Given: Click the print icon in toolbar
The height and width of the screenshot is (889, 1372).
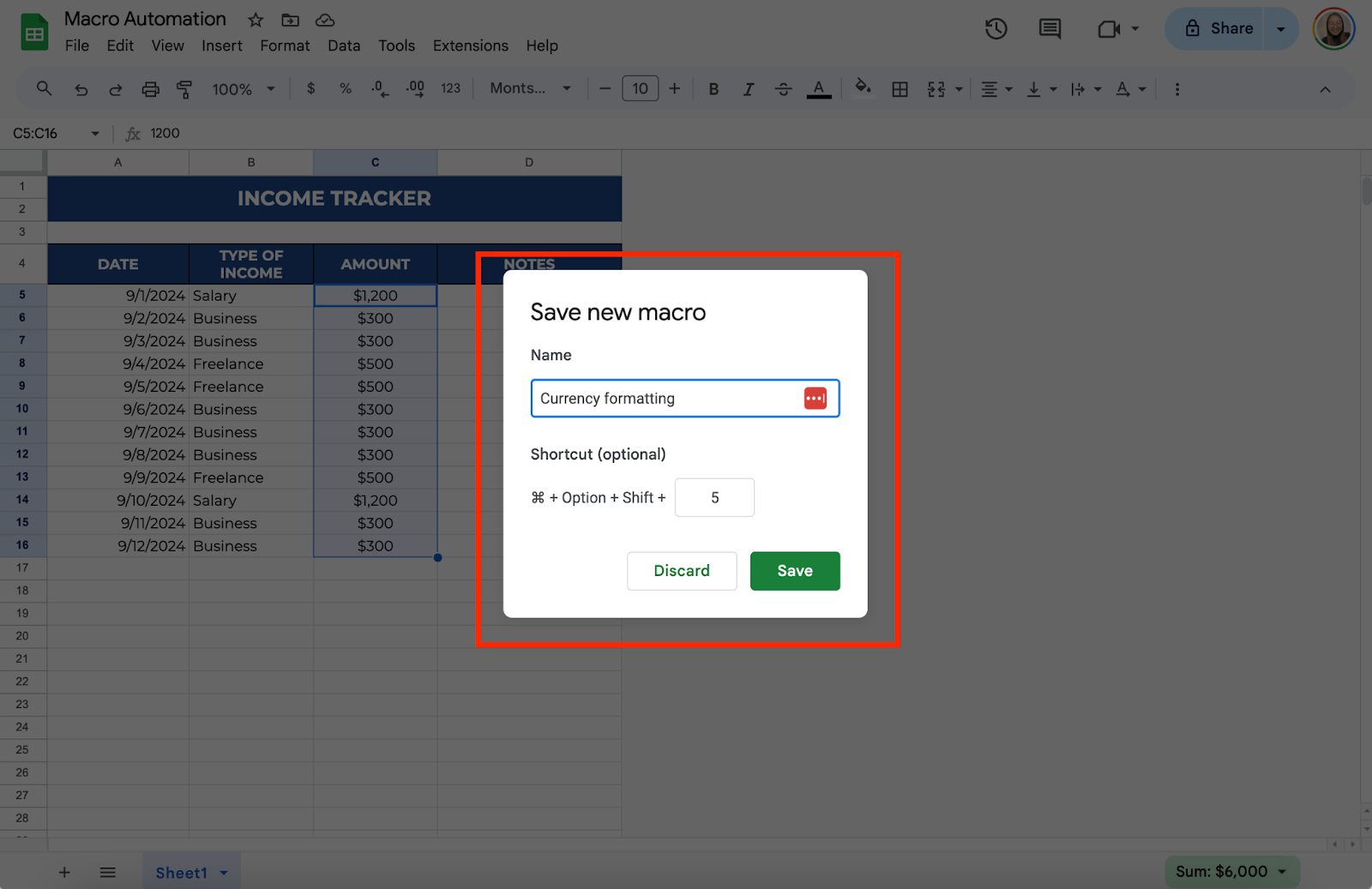Looking at the screenshot, I should (150, 89).
